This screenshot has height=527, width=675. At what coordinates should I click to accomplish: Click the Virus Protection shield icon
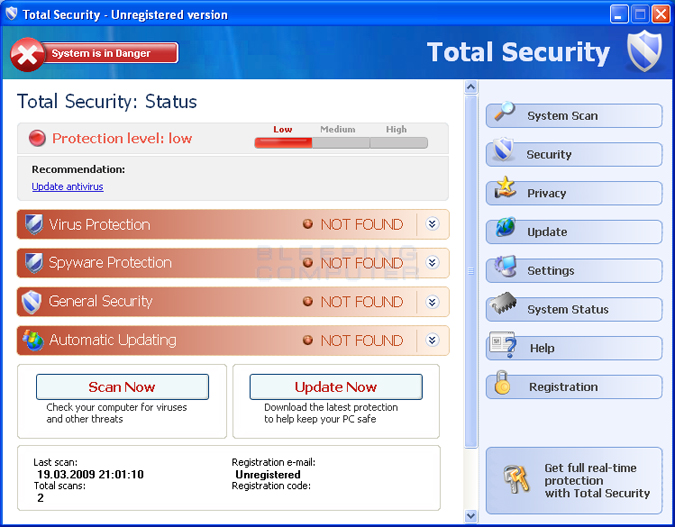[x=34, y=224]
